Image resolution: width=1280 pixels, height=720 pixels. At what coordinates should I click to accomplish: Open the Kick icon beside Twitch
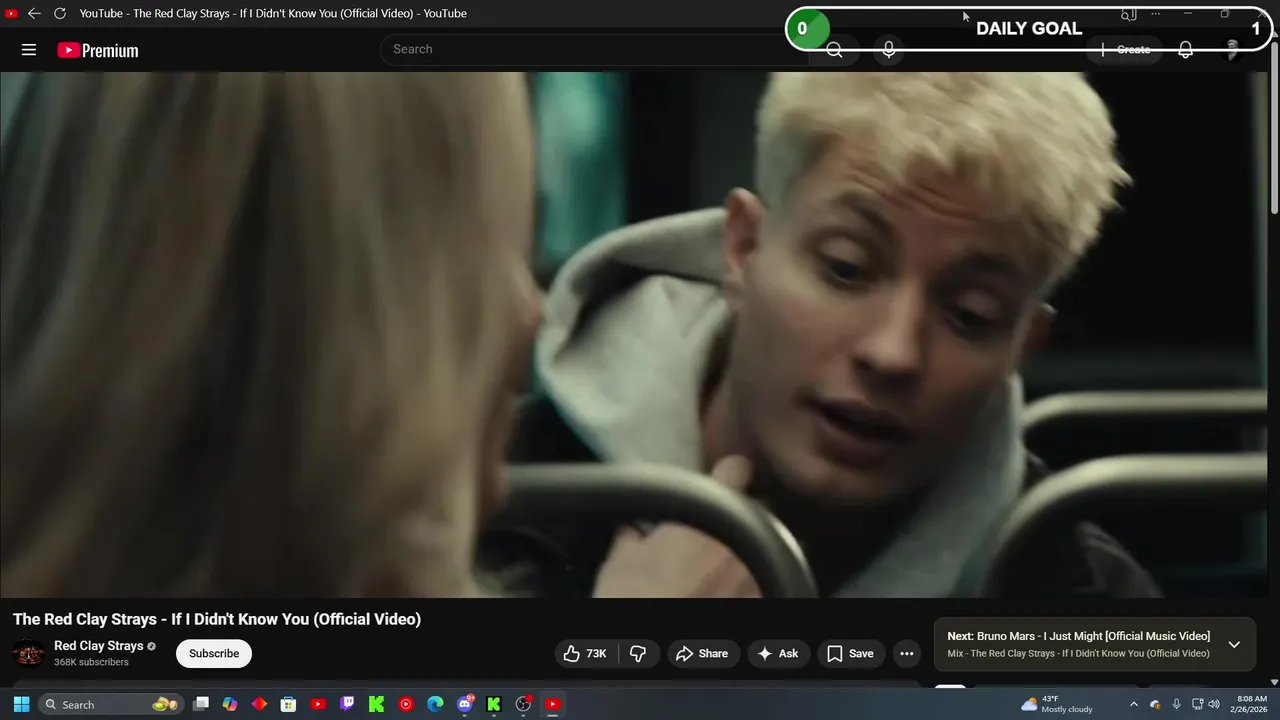pyautogui.click(x=376, y=704)
